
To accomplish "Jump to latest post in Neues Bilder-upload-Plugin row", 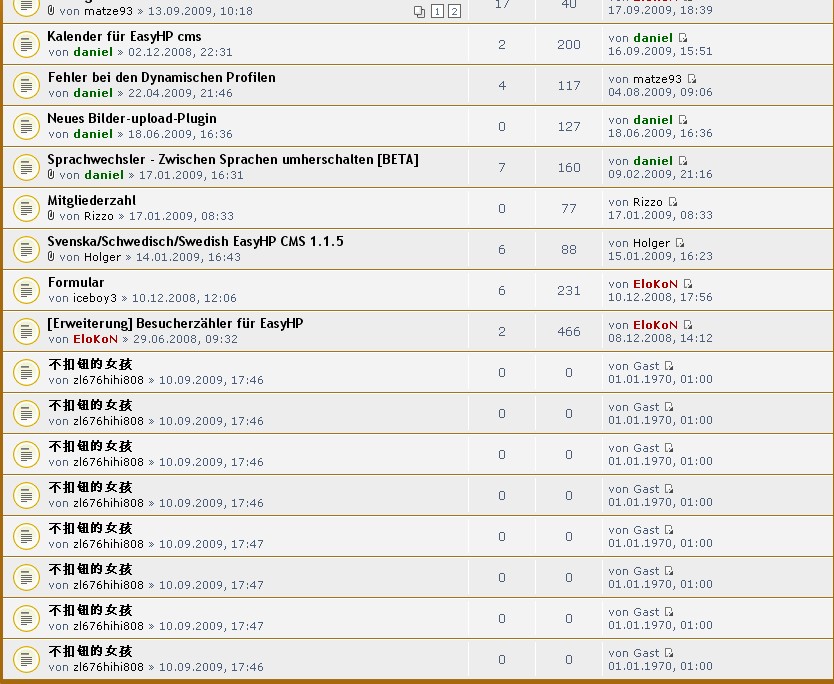I will click(683, 120).
